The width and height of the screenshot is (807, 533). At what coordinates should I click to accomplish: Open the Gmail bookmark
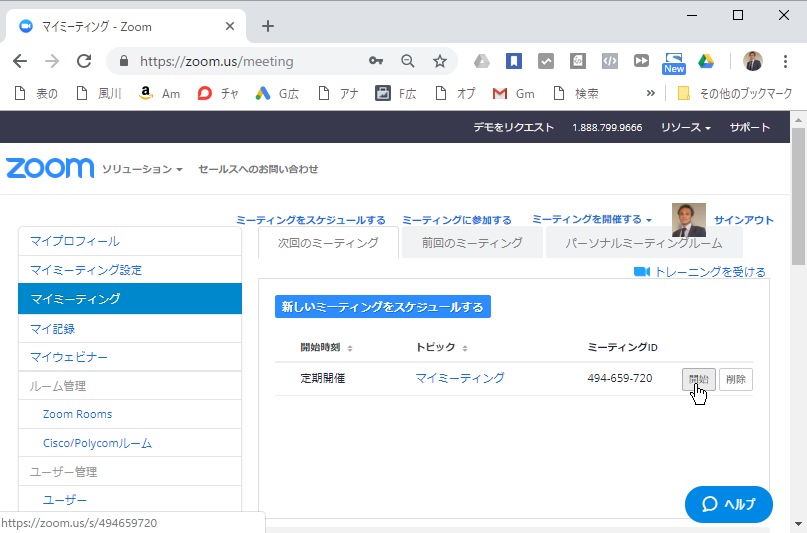pos(514,94)
